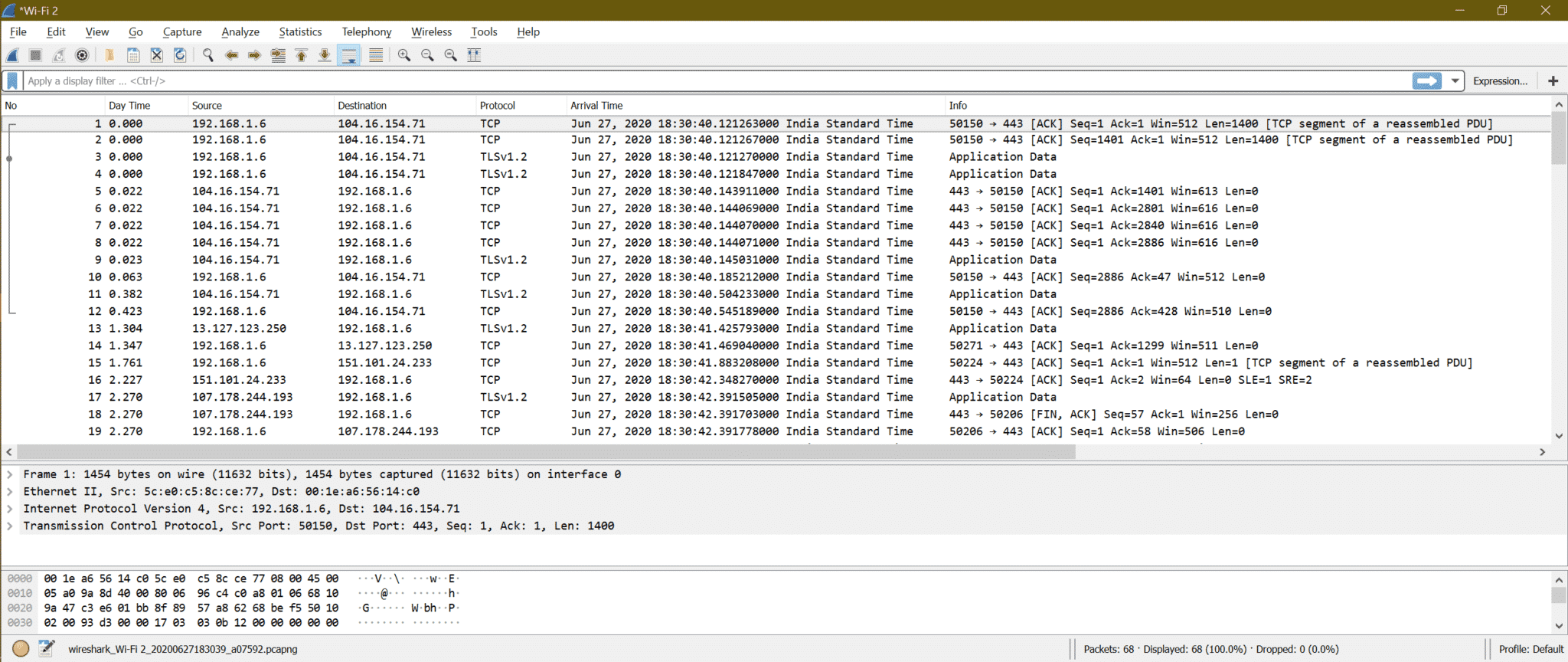Open the File menu
Screen dimensions: 1568x662
(x=18, y=31)
